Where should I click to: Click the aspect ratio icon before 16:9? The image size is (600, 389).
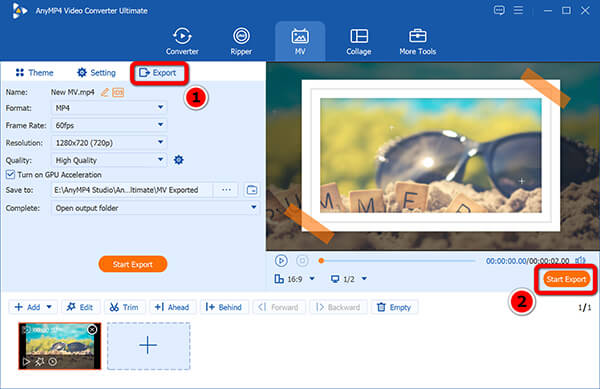[x=279, y=279]
